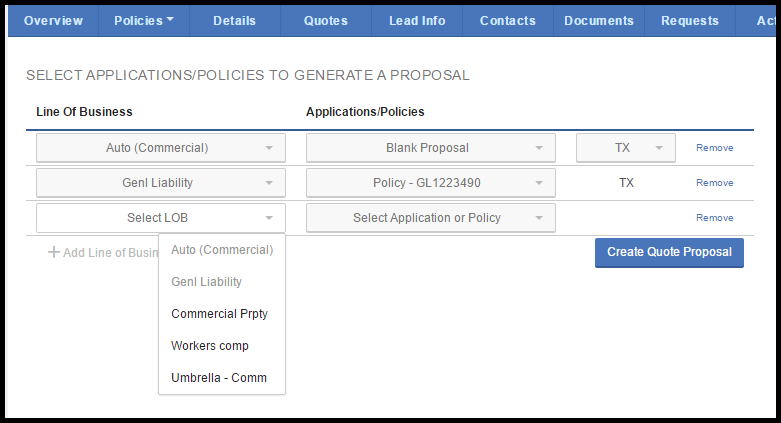
Task: Expand the Blank Proposal dropdown
Action: (431, 148)
